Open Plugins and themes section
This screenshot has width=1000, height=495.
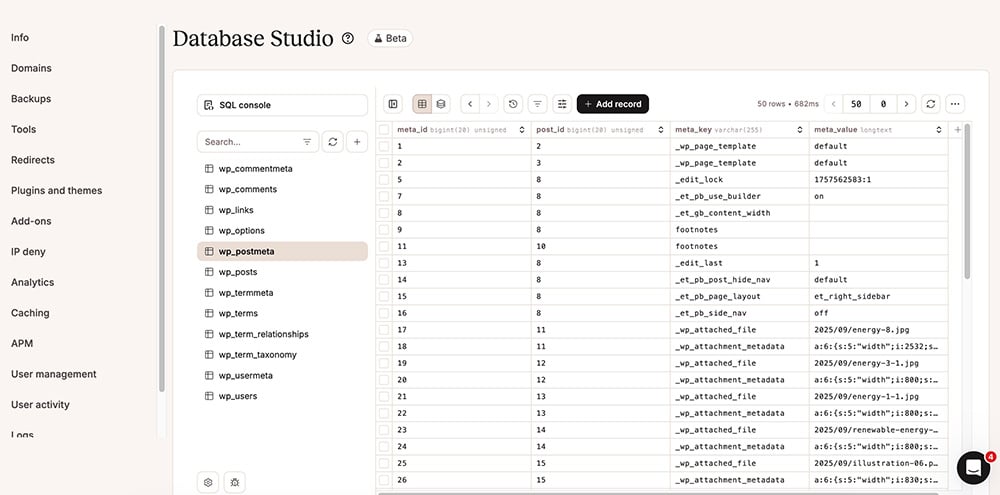56,191
